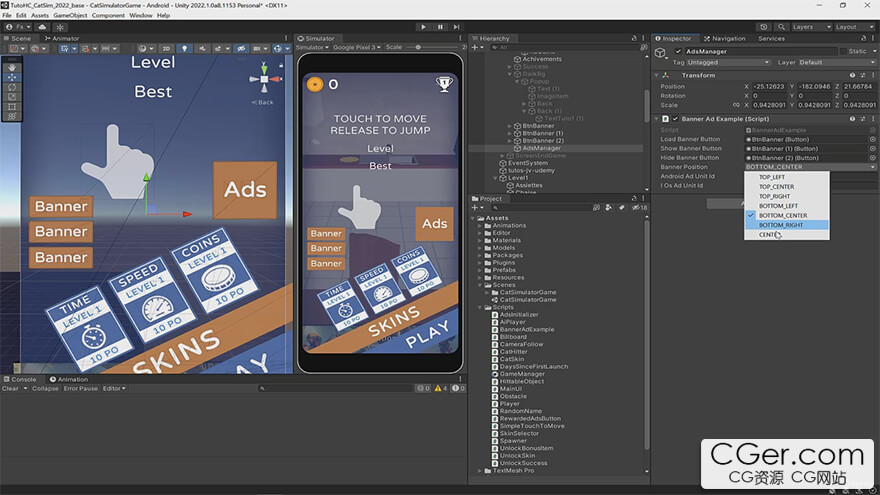Image resolution: width=880 pixels, height=495 pixels.
Task: Select the Hand tool in Scene view
Action: click(x=12, y=67)
